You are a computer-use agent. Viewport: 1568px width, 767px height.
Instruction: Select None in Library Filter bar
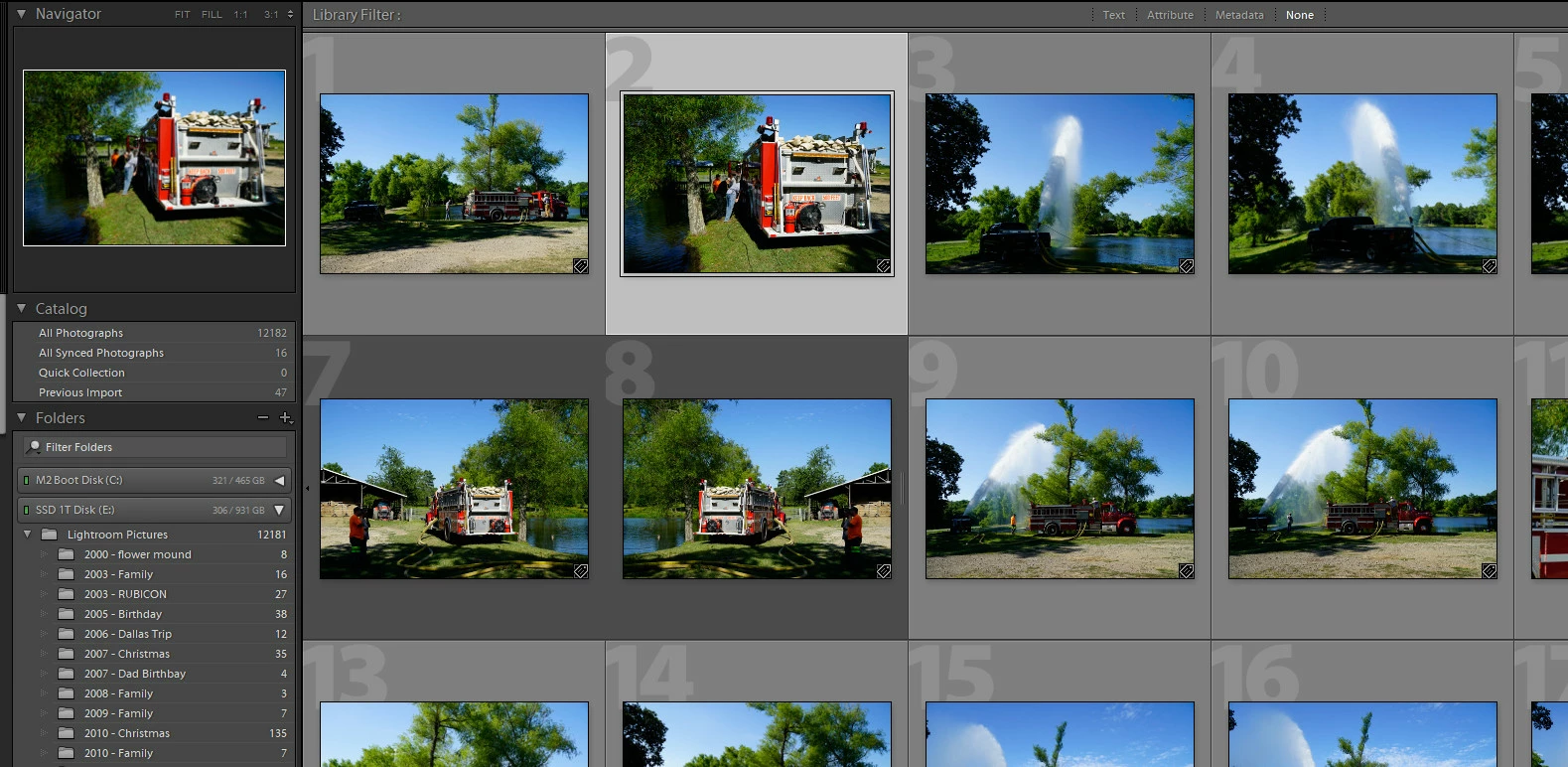pyautogui.click(x=1299, y=15)
